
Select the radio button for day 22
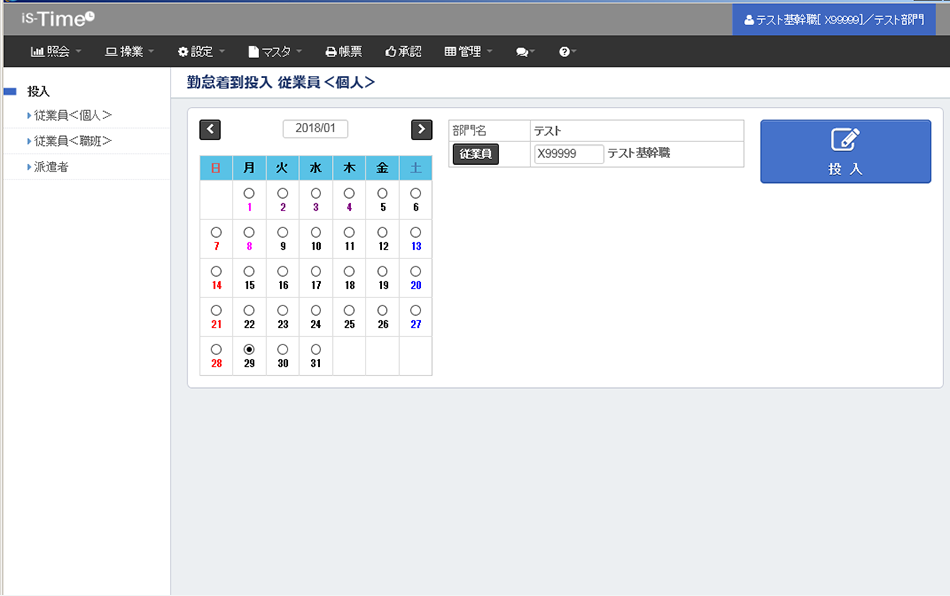pyautogui.click(x=249, y=311)
